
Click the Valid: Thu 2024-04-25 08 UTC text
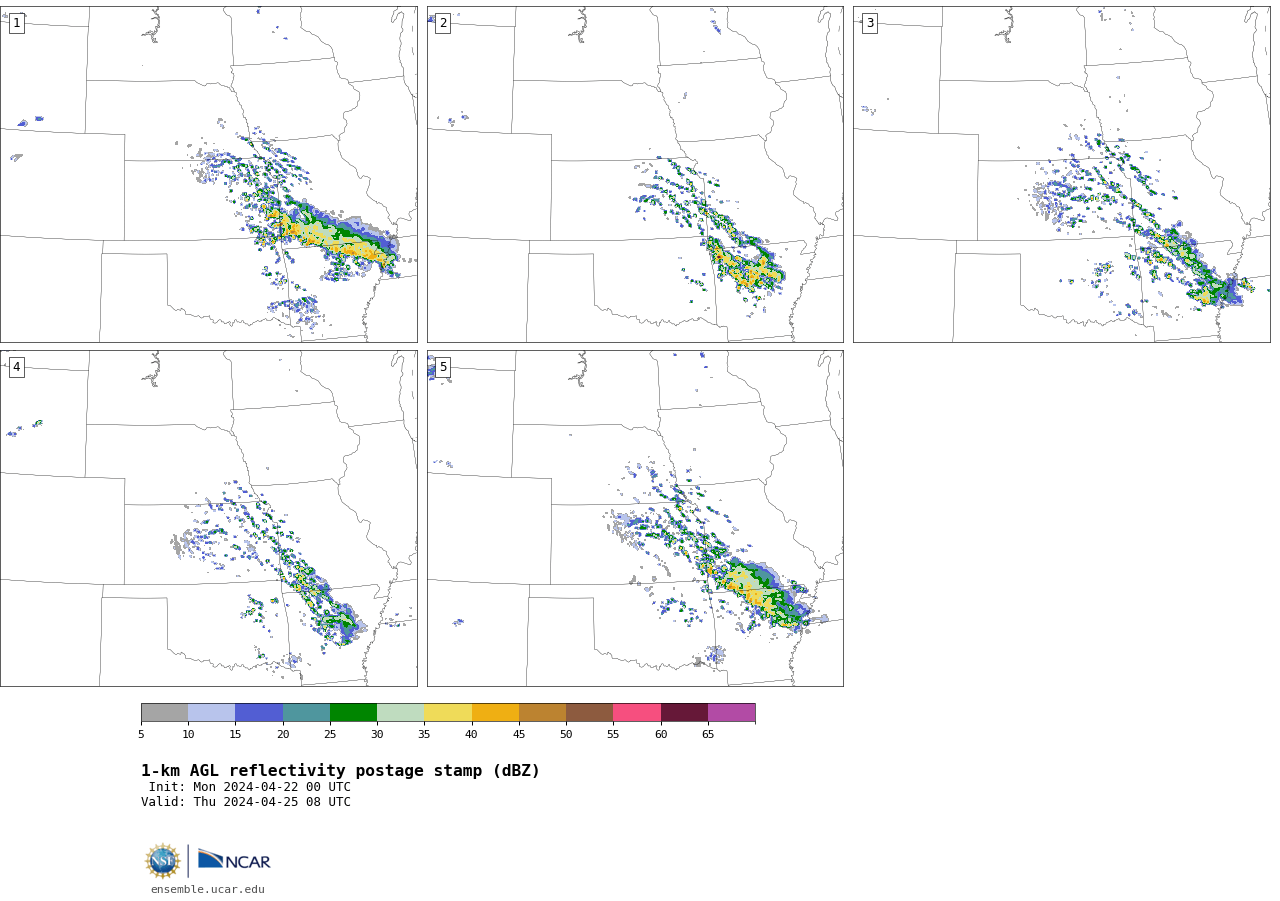pos(246,802)
